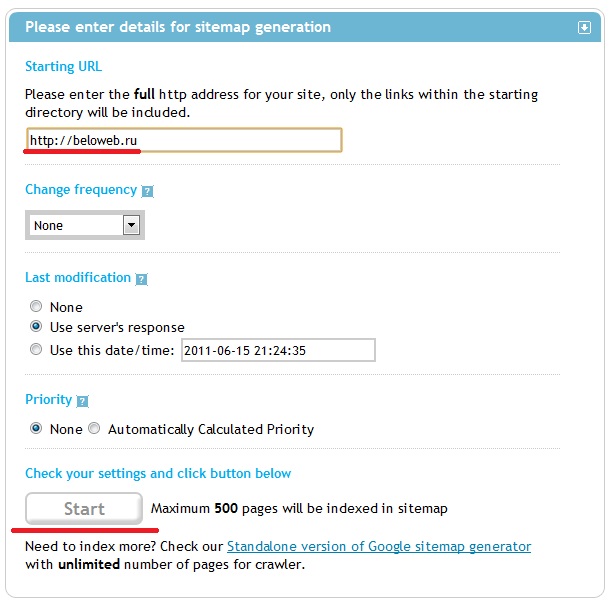Choose the Use server's response option
Screen dimensions: 613x610
[37, 327]
